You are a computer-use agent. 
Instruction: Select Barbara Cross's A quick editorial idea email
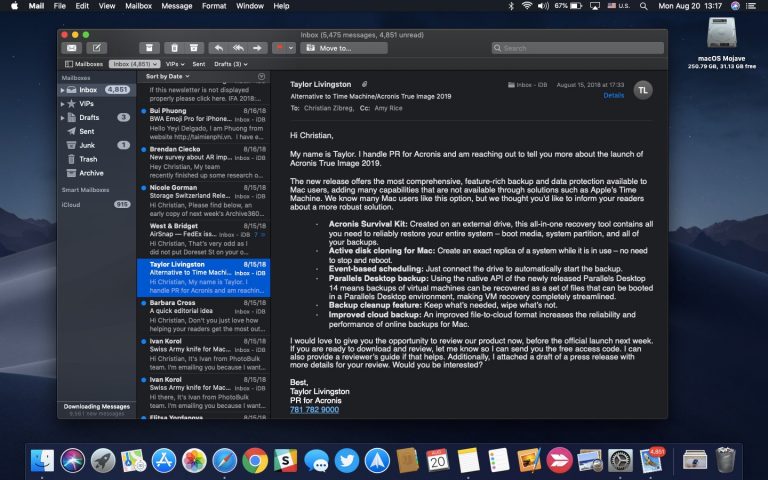tap(204, 316)
